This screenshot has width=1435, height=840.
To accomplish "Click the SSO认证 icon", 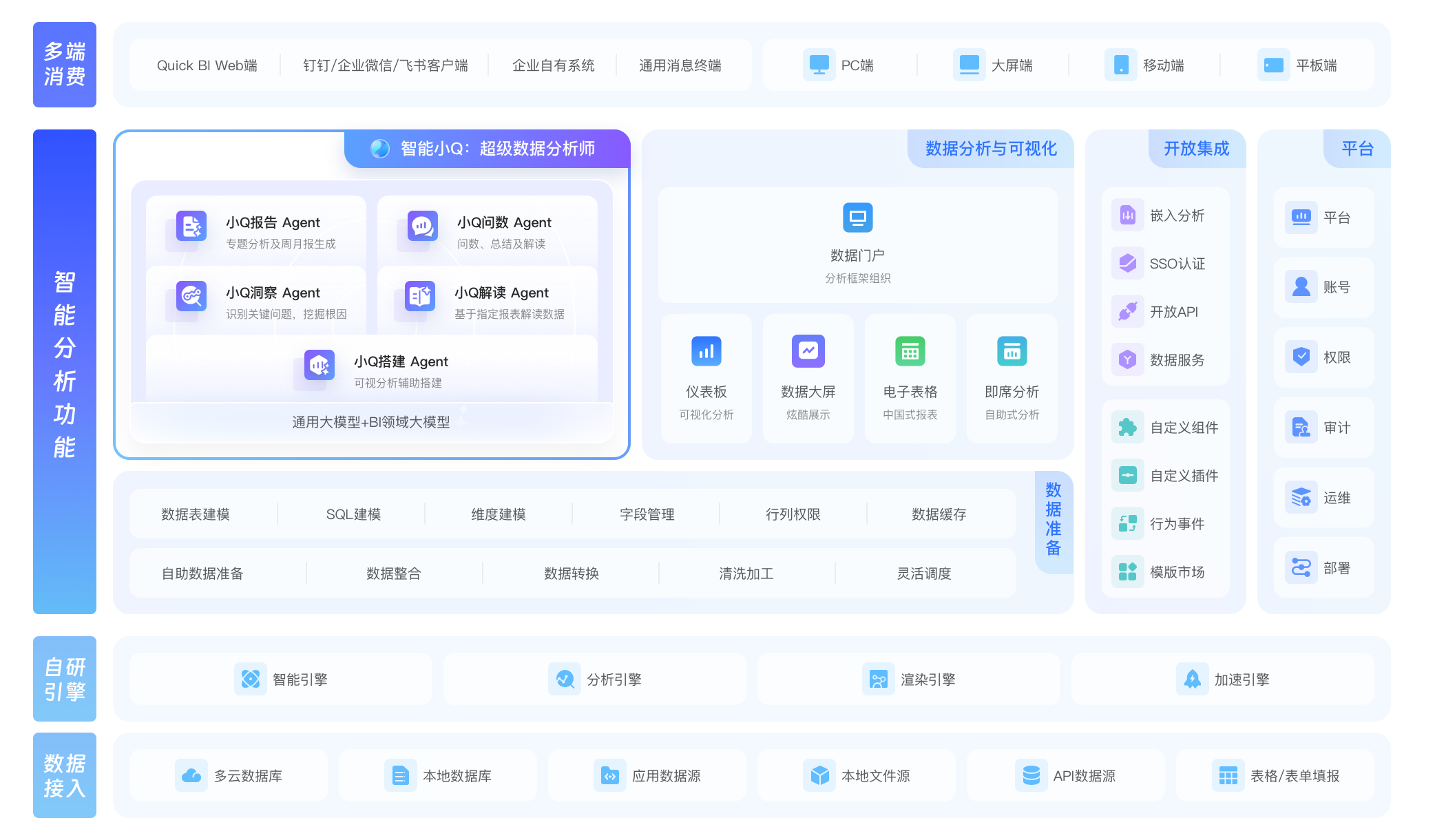I will click(x=1127, y=263).
